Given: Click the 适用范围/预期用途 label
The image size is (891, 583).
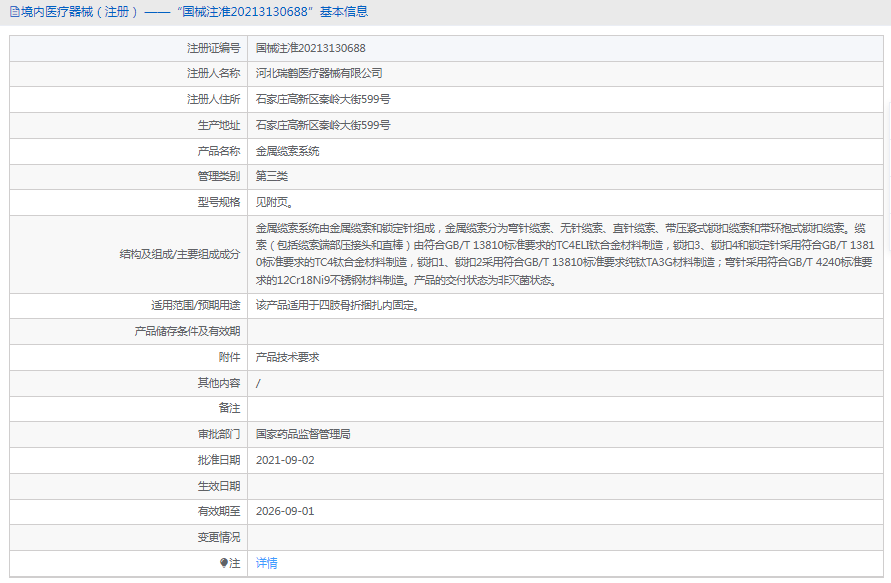Looking at the screenshot, I should 195,306.
